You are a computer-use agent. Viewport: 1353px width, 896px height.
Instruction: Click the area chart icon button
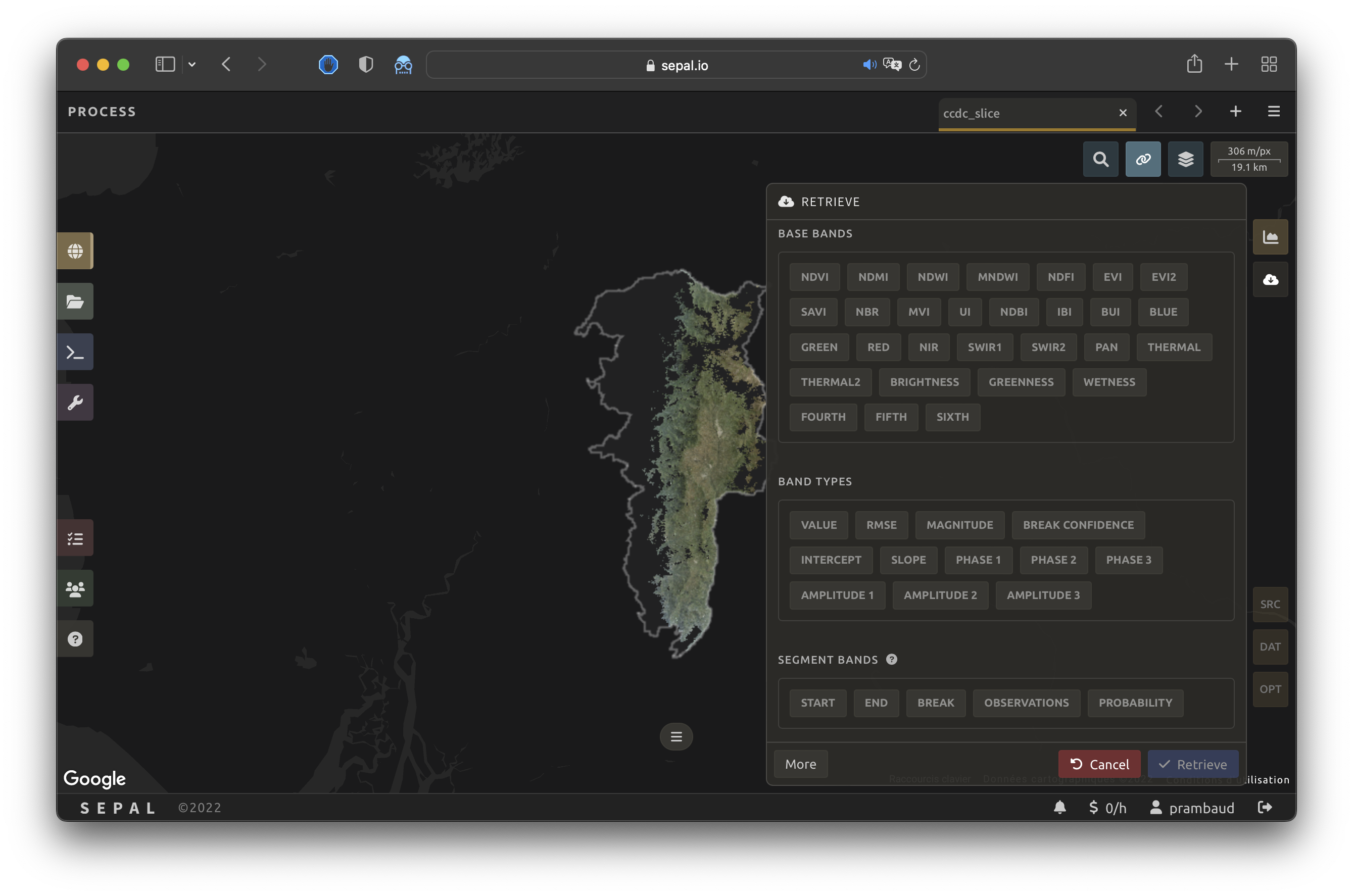tap(1270, 237)
